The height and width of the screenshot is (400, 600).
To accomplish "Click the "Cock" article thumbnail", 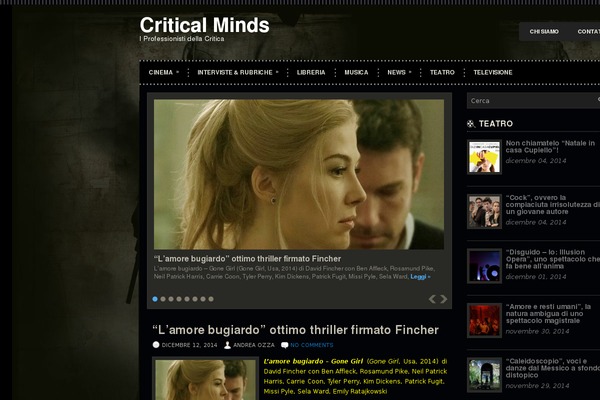I will click(484, 211).
